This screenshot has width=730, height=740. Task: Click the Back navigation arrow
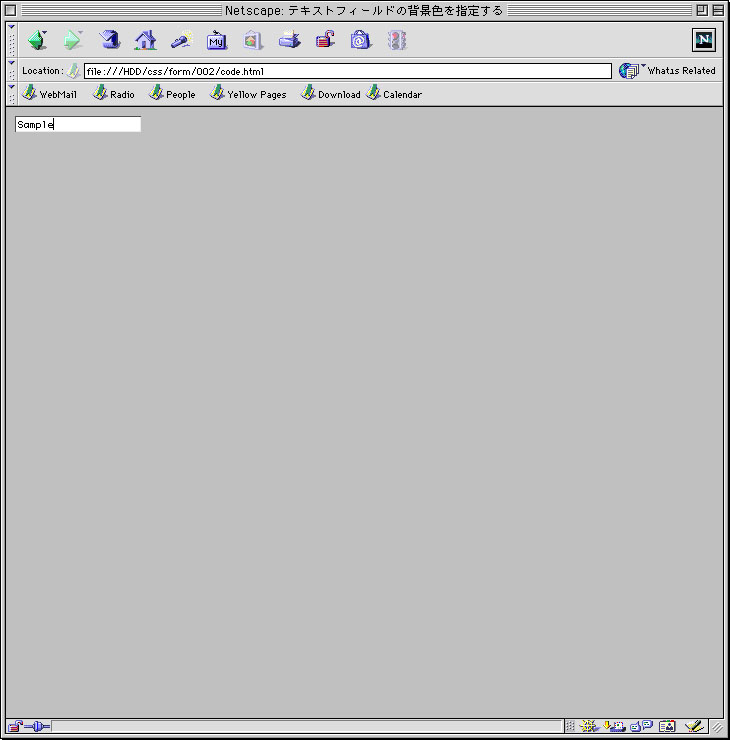pyautogui.click(x=37, y=40)
